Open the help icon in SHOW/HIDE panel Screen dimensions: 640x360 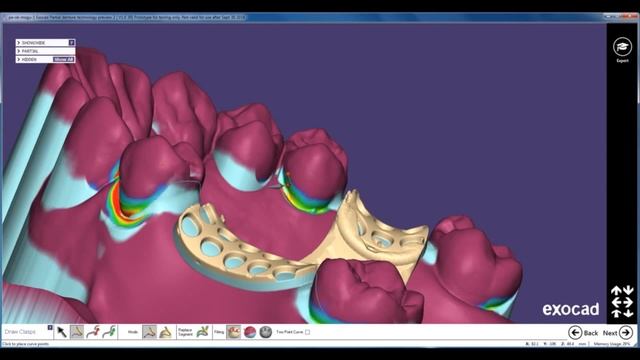(x=71, y=42)
